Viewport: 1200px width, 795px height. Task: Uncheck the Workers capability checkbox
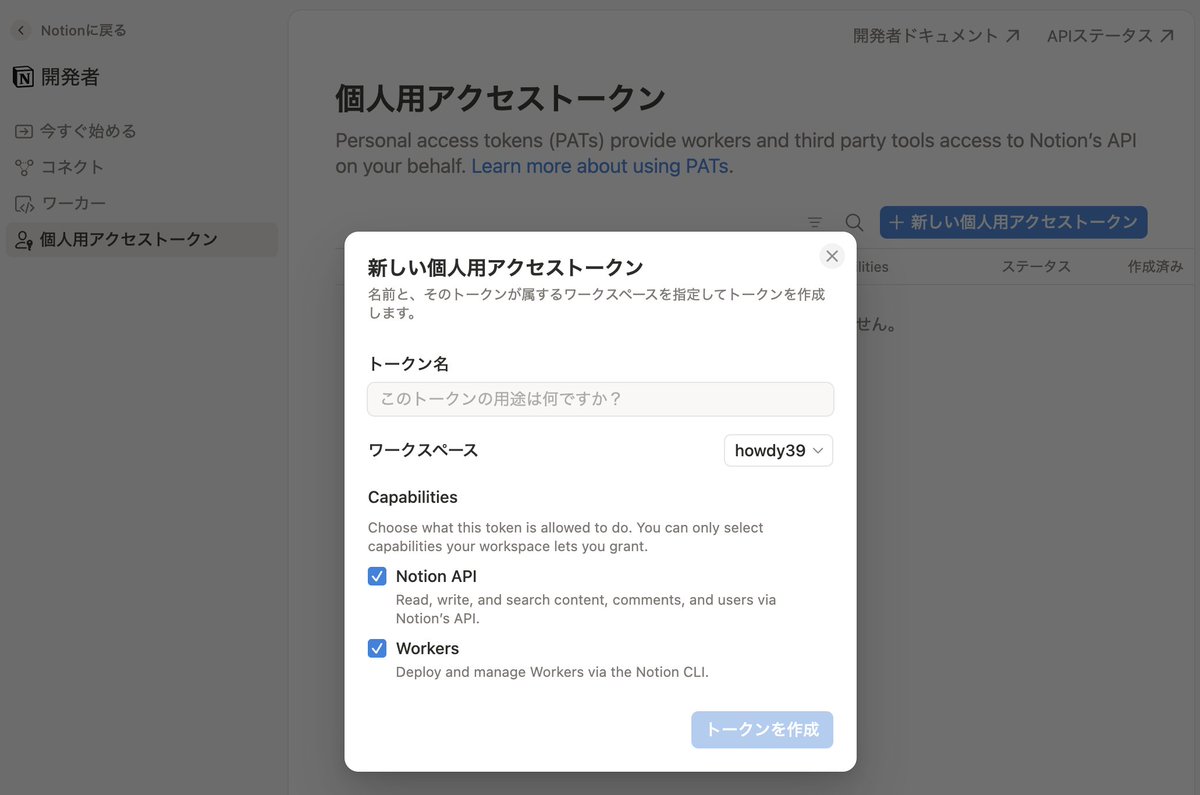pos(377,648)
